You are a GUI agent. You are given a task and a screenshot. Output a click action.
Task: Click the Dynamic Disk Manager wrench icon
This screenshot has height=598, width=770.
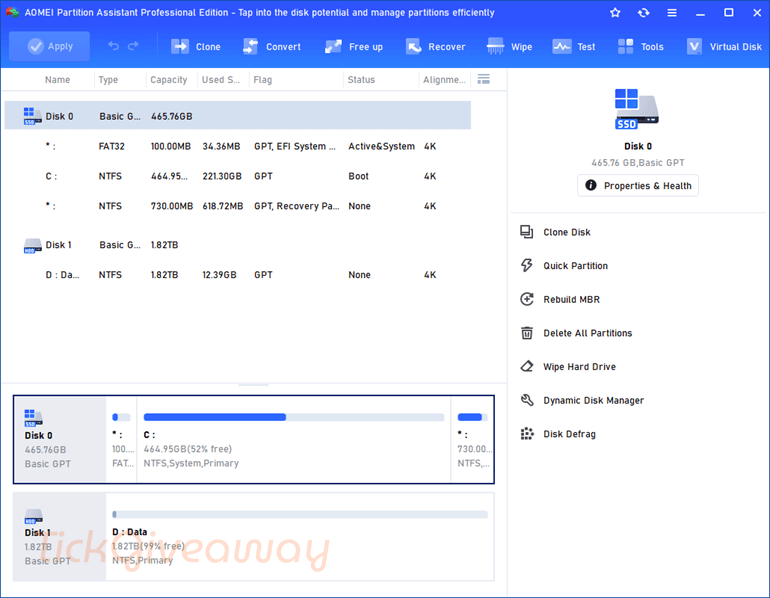[526, 400]
